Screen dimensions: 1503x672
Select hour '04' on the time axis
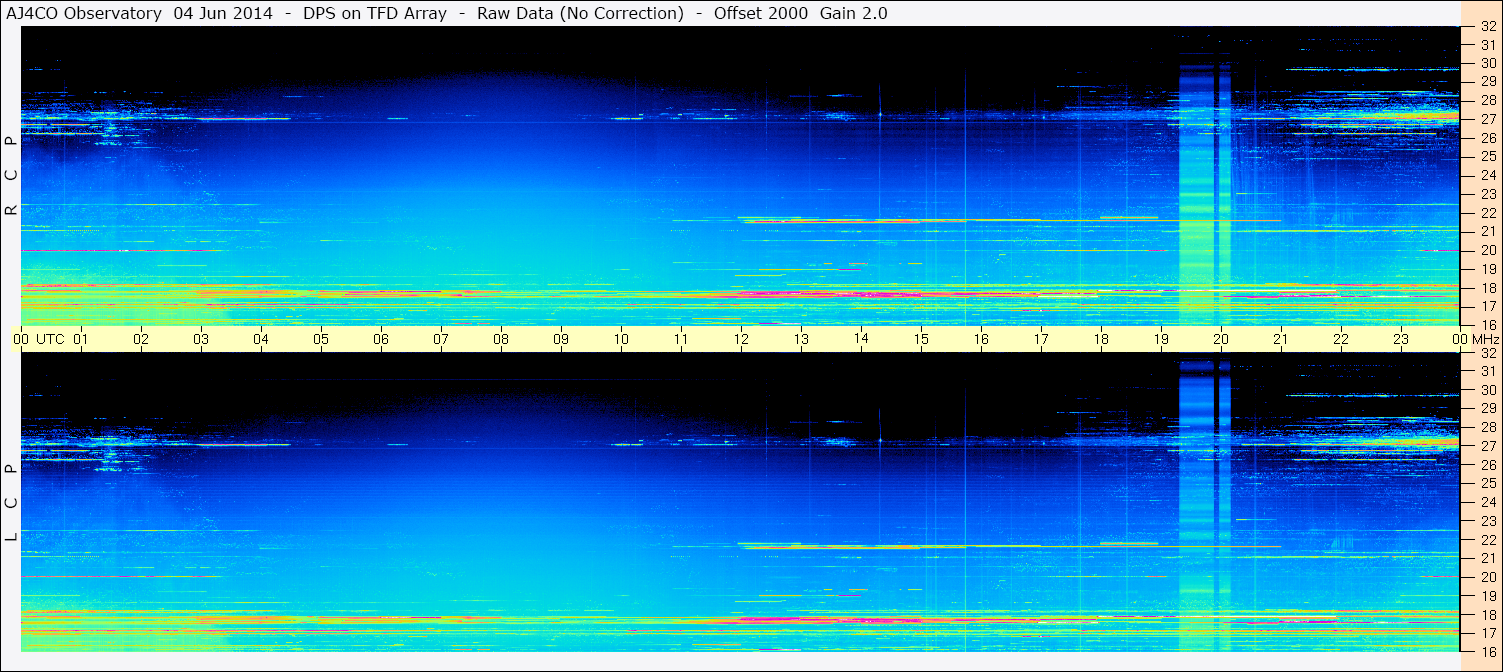coord(261,339)
